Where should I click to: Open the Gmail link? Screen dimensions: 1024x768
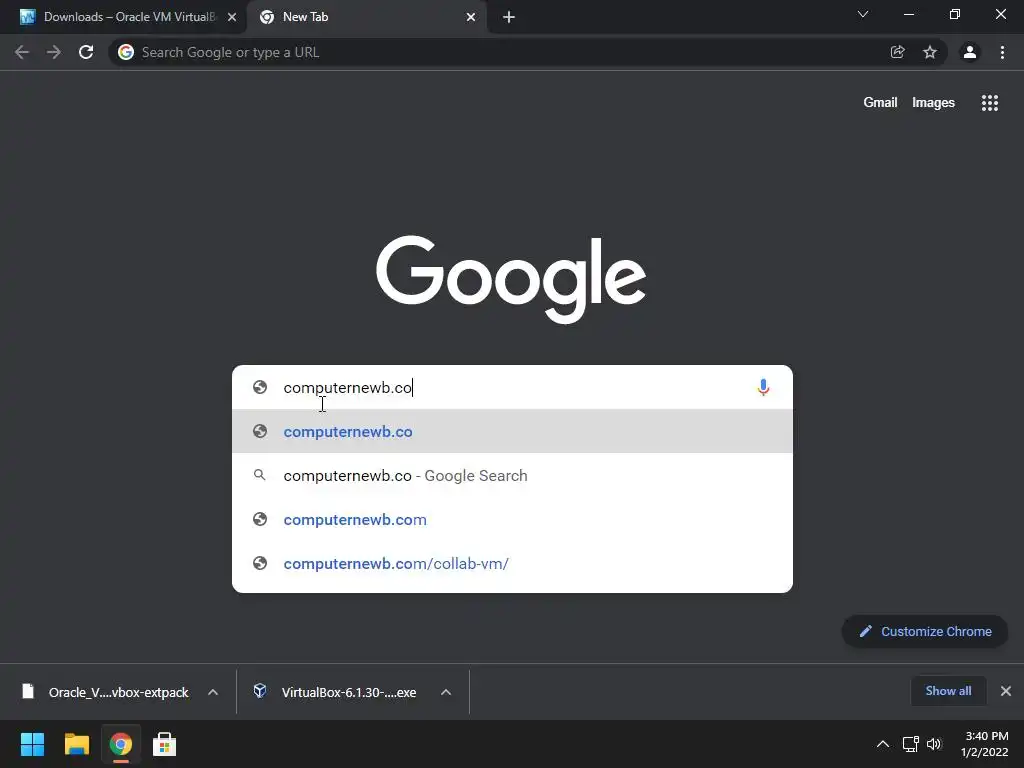click(880, 103)
